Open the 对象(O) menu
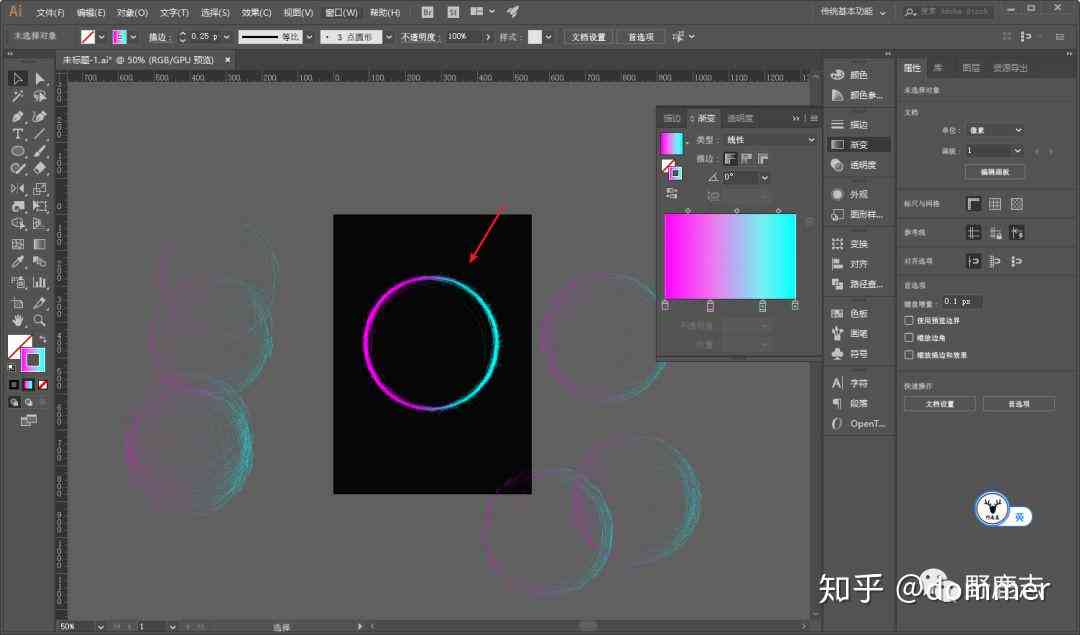Screen dimensions: 1080x635 tap(132, 12)
